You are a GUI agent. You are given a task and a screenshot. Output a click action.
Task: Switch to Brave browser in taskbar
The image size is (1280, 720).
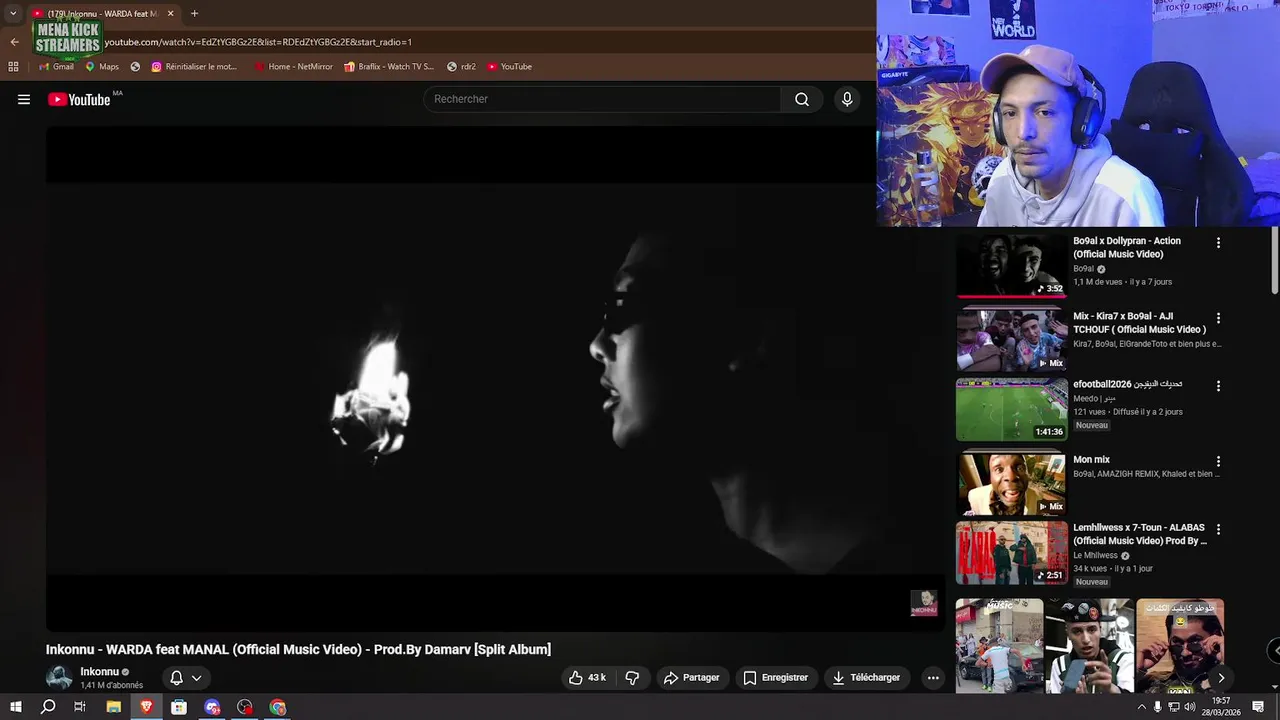(146, 707)
